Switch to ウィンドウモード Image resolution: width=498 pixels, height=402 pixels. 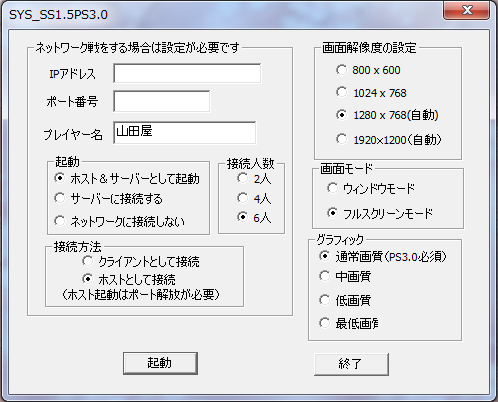point(371,189)
